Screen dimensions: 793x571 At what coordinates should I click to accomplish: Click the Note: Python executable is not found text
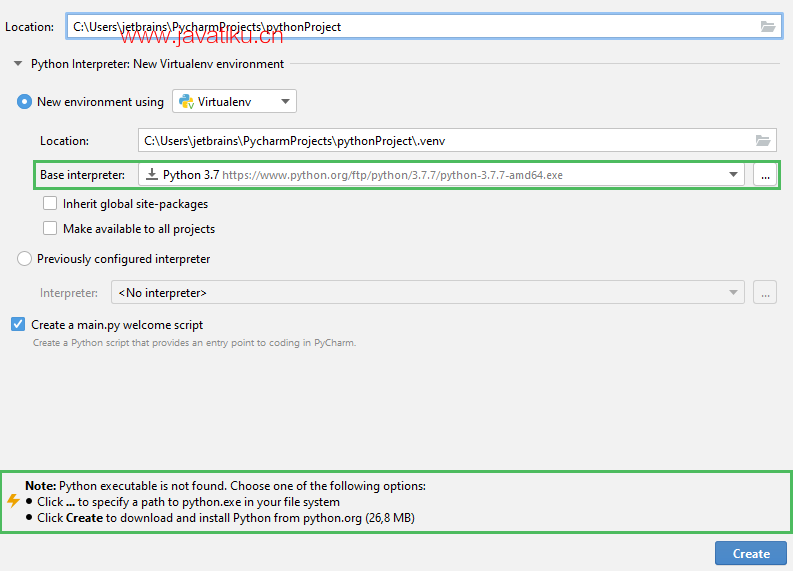coord(226,486)
